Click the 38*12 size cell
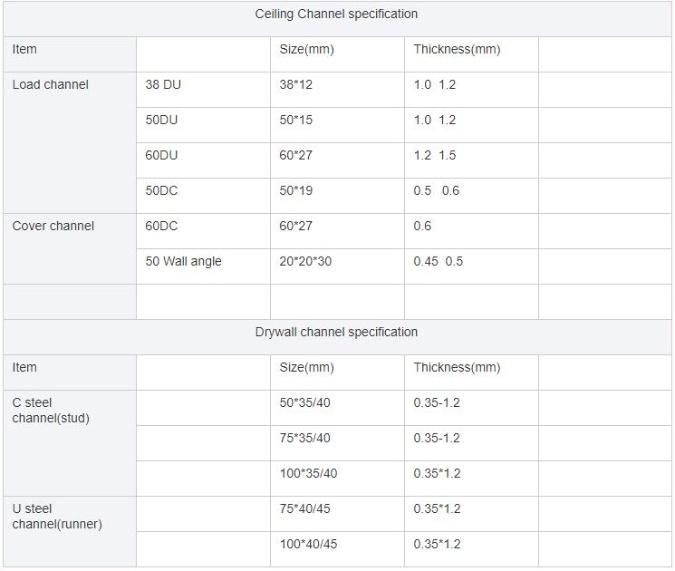 pyautogui.click(x=296, y=85)
